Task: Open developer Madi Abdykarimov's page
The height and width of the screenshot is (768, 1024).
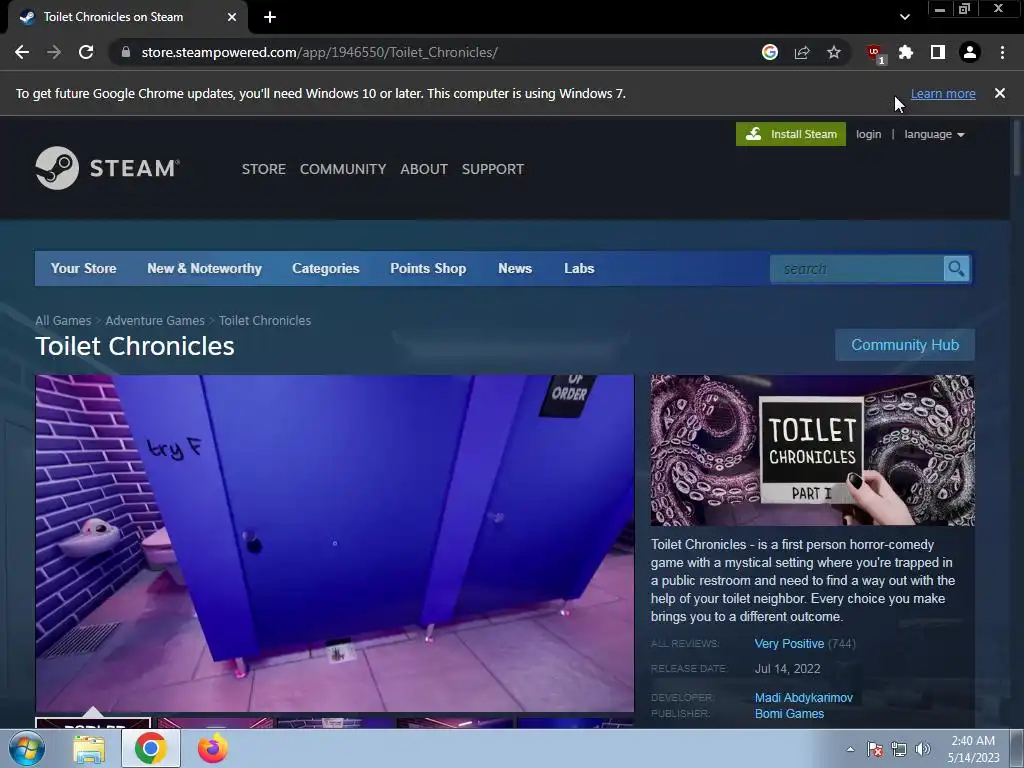Action: (x=803, y=697)
